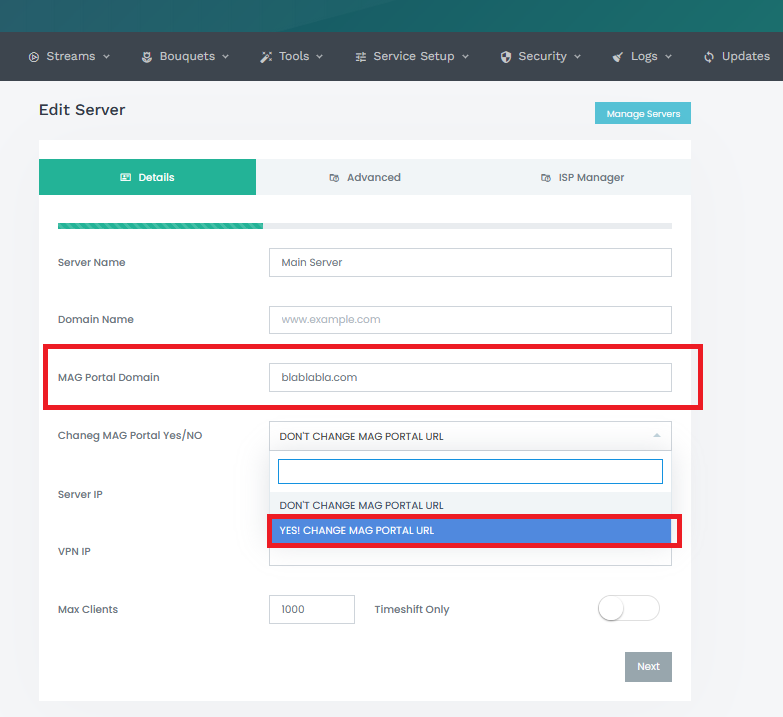Click the ISP Manager tab icon

(x=545, y=178)
